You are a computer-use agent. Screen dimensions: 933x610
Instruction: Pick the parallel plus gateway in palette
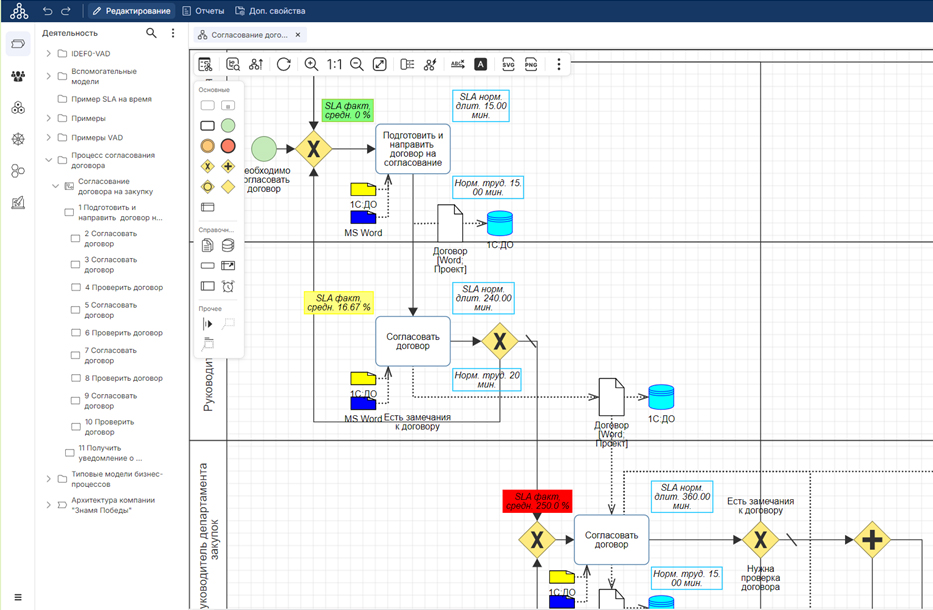point(228,167)
